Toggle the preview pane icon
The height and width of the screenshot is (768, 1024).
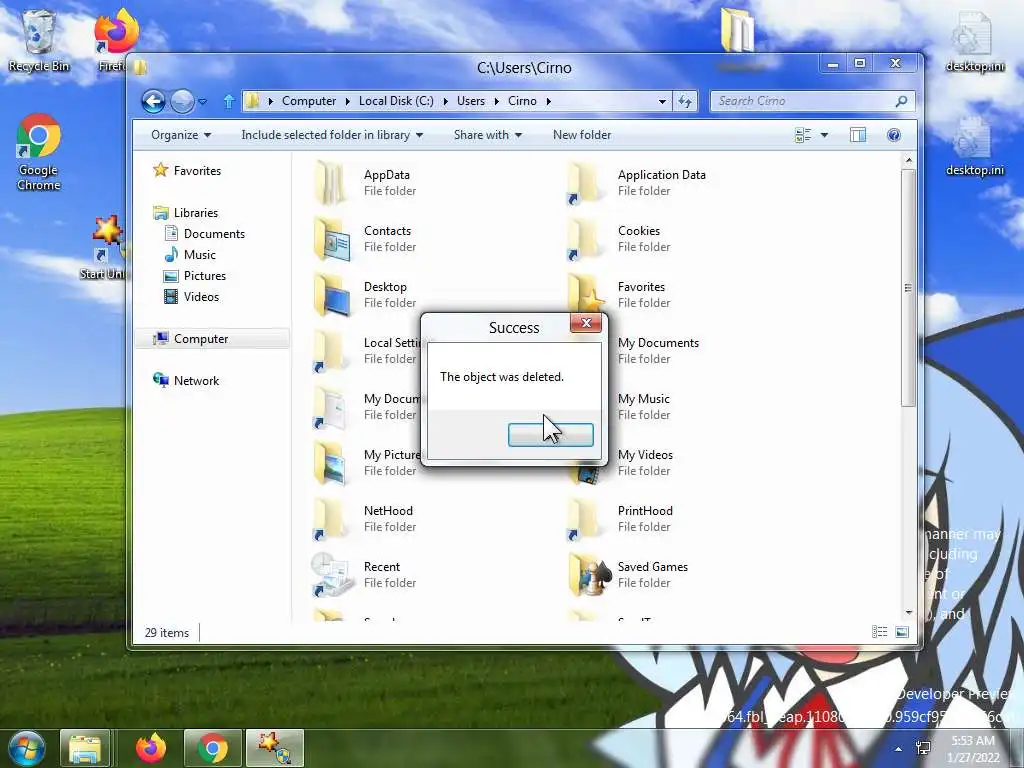[857, 135]
